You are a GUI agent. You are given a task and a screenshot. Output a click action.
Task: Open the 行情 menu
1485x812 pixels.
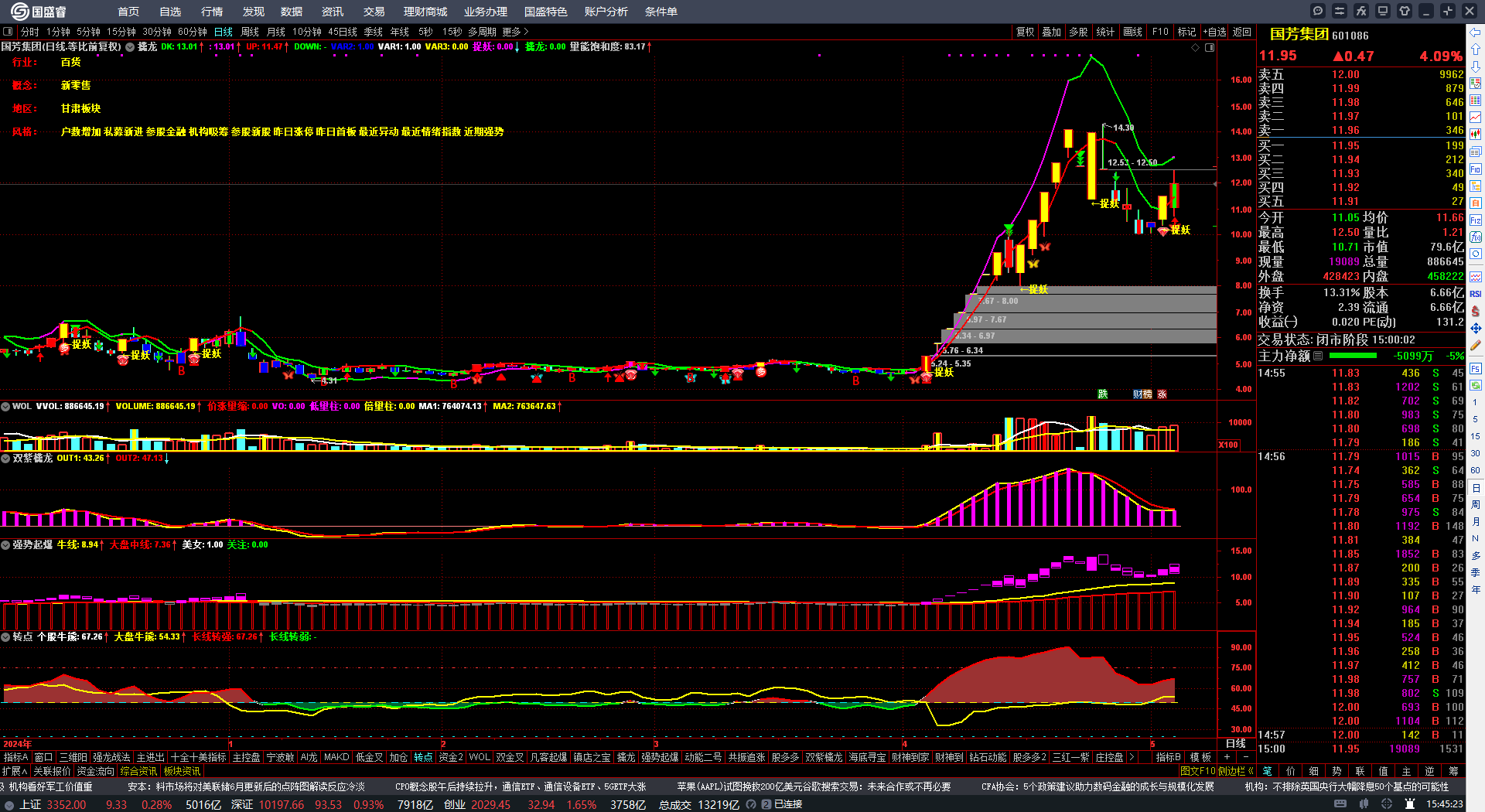(x=212, y=12)
